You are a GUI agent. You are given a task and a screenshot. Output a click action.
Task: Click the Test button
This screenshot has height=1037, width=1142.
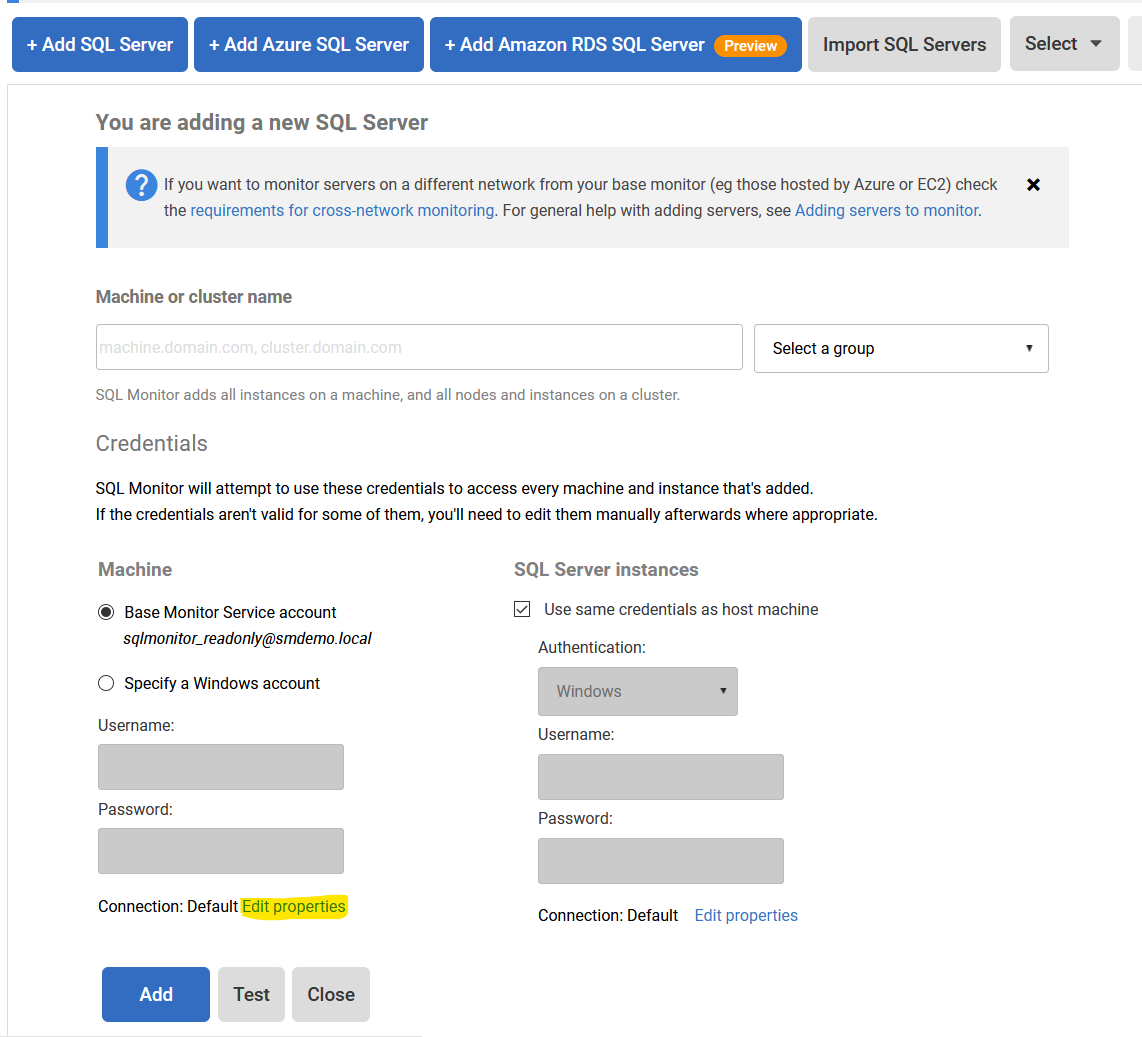(251, 994)
